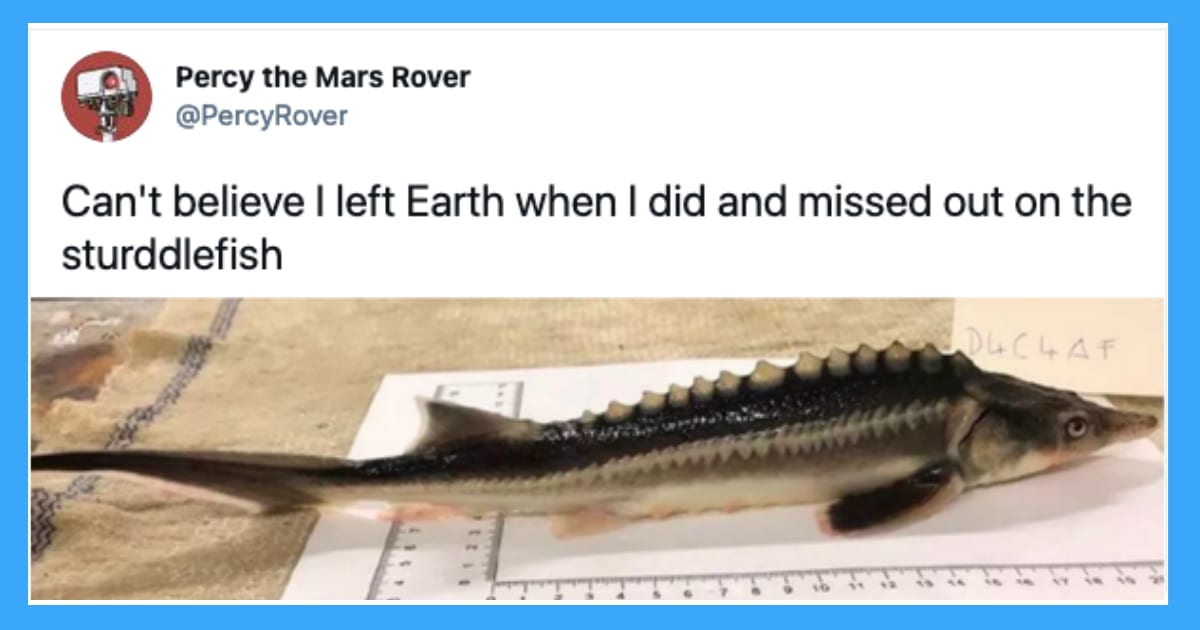The image size is (1200, 630).
Task: Click the number 10 on the ruler
Action: pos(819,590)
